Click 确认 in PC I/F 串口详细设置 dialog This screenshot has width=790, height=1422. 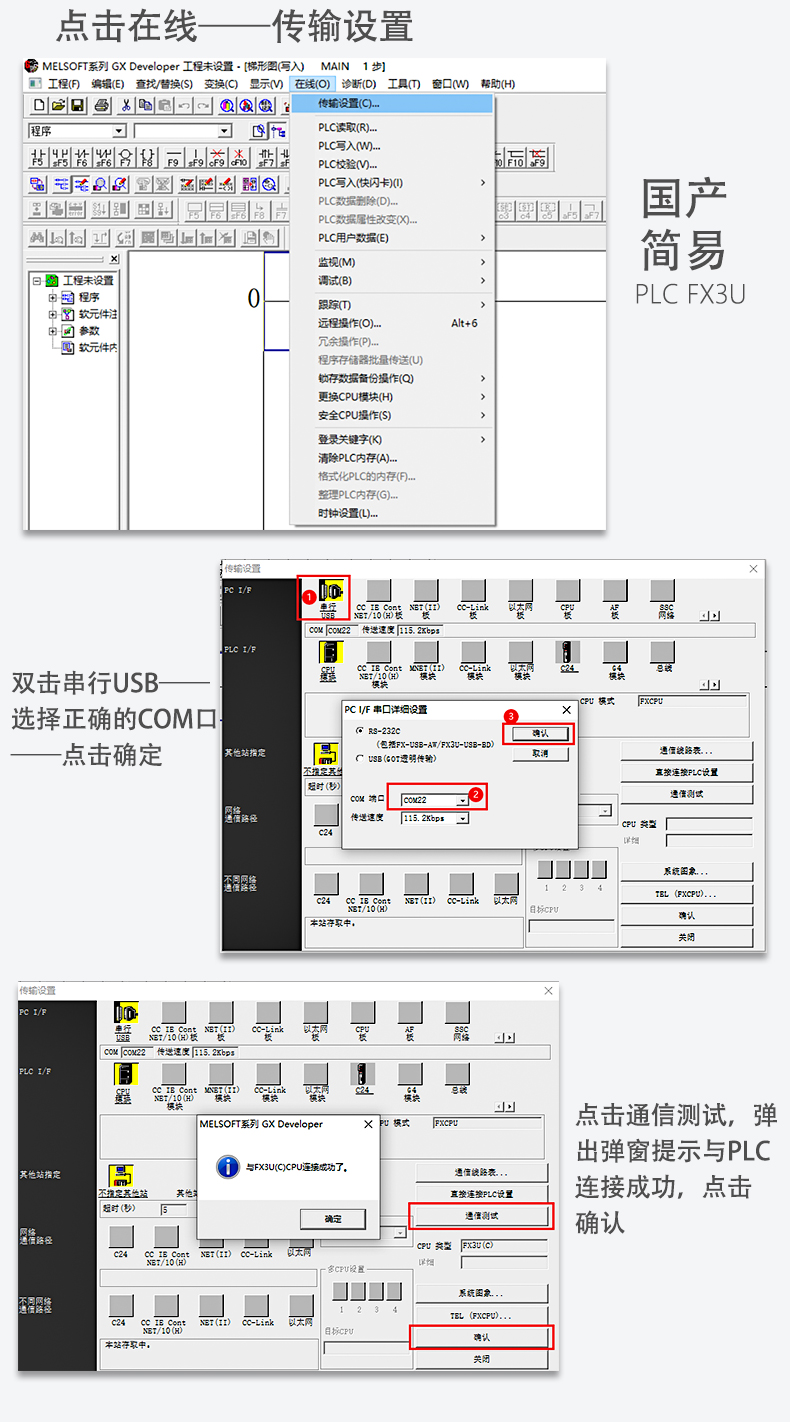coord(540,733)
